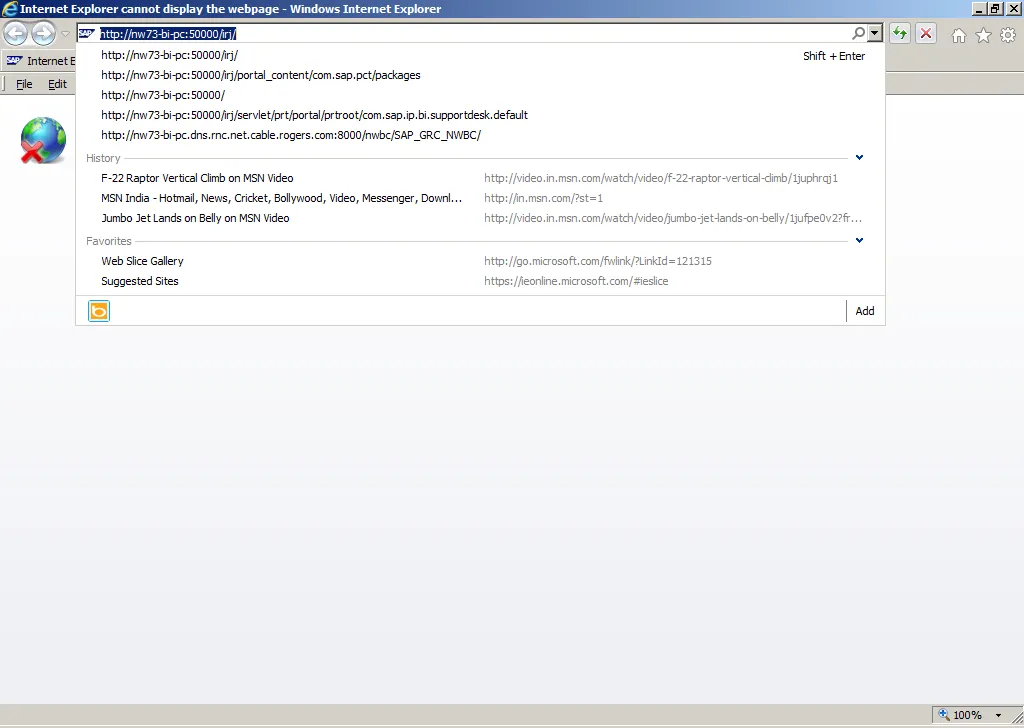This screenshot has width=1024, height=728.
Task: Open Favorites star icon
Action: pos(984,35)
